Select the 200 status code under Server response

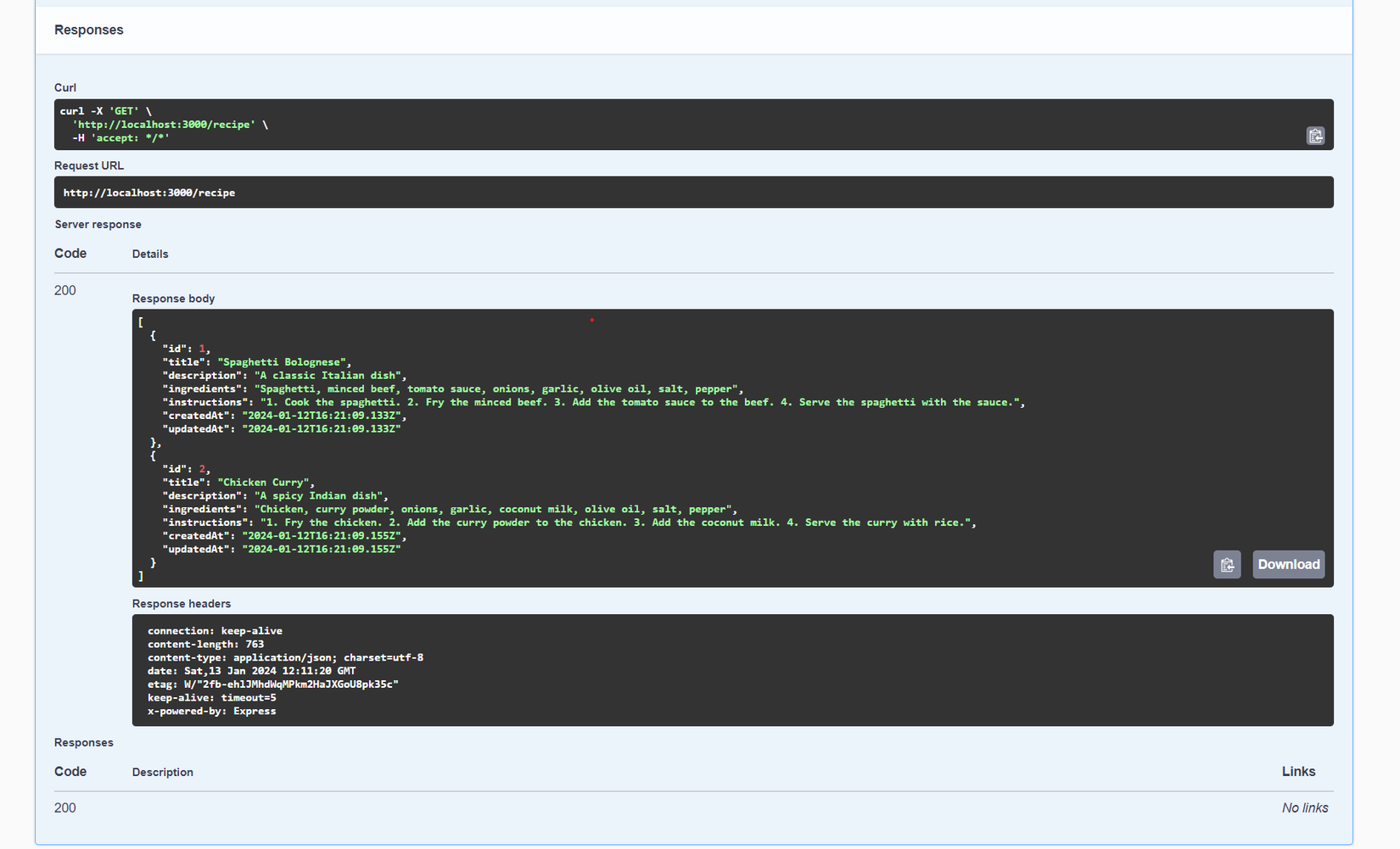coord(64,290)
